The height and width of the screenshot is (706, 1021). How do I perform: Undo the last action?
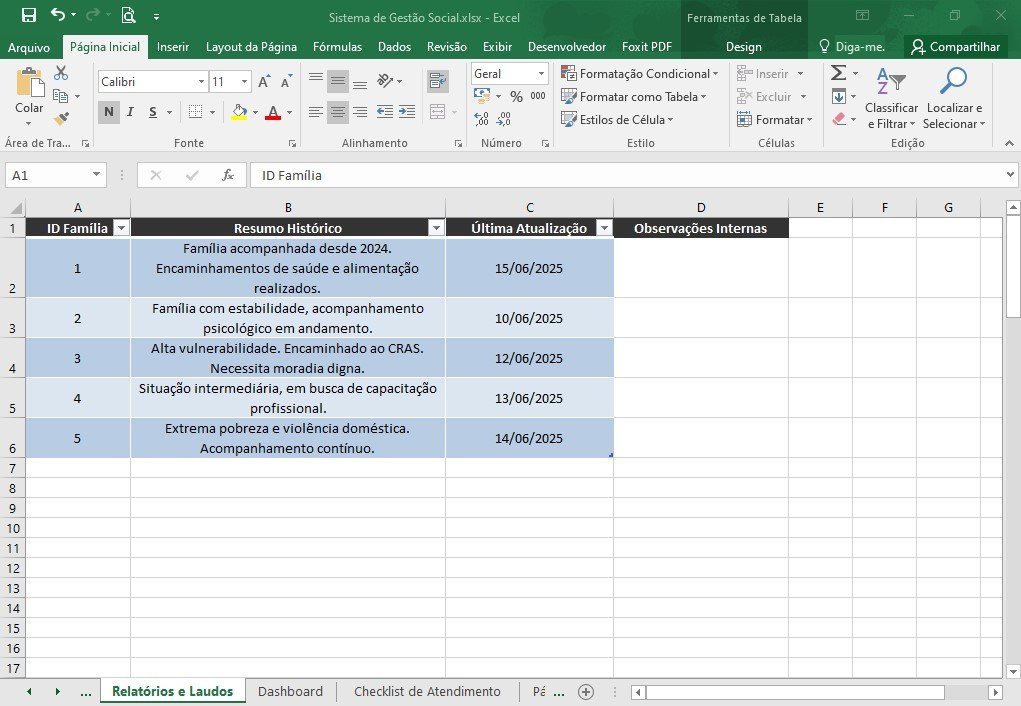pyautogui.click(x=58, y=15)
